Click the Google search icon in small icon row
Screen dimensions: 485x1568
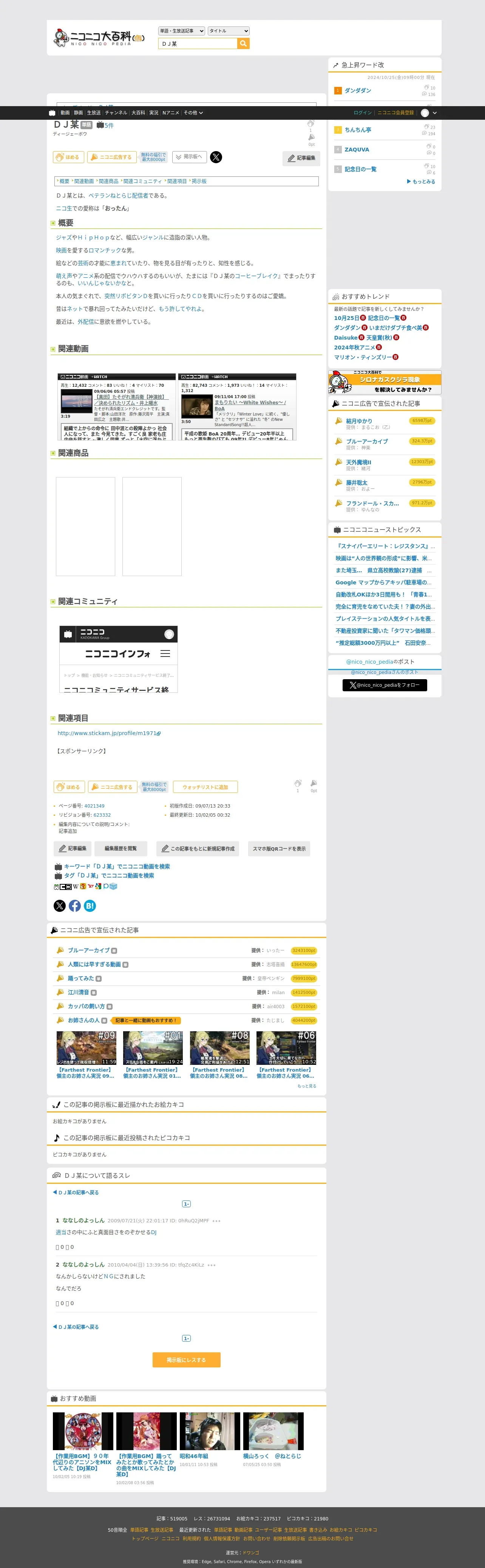[x=98, y=886]
